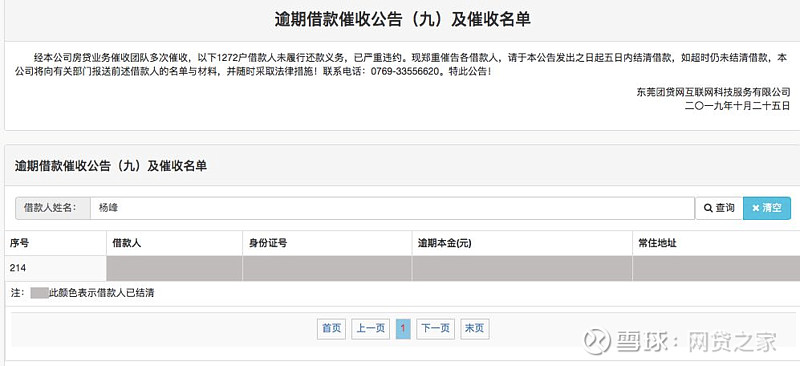Go to 上一页 previous page
Viewport: 800px width, 366px height.
[370, 329]
